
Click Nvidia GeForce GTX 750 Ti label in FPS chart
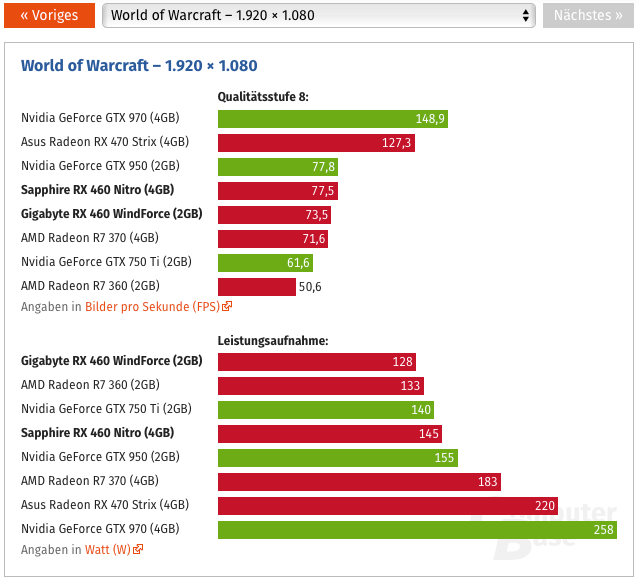106,262
